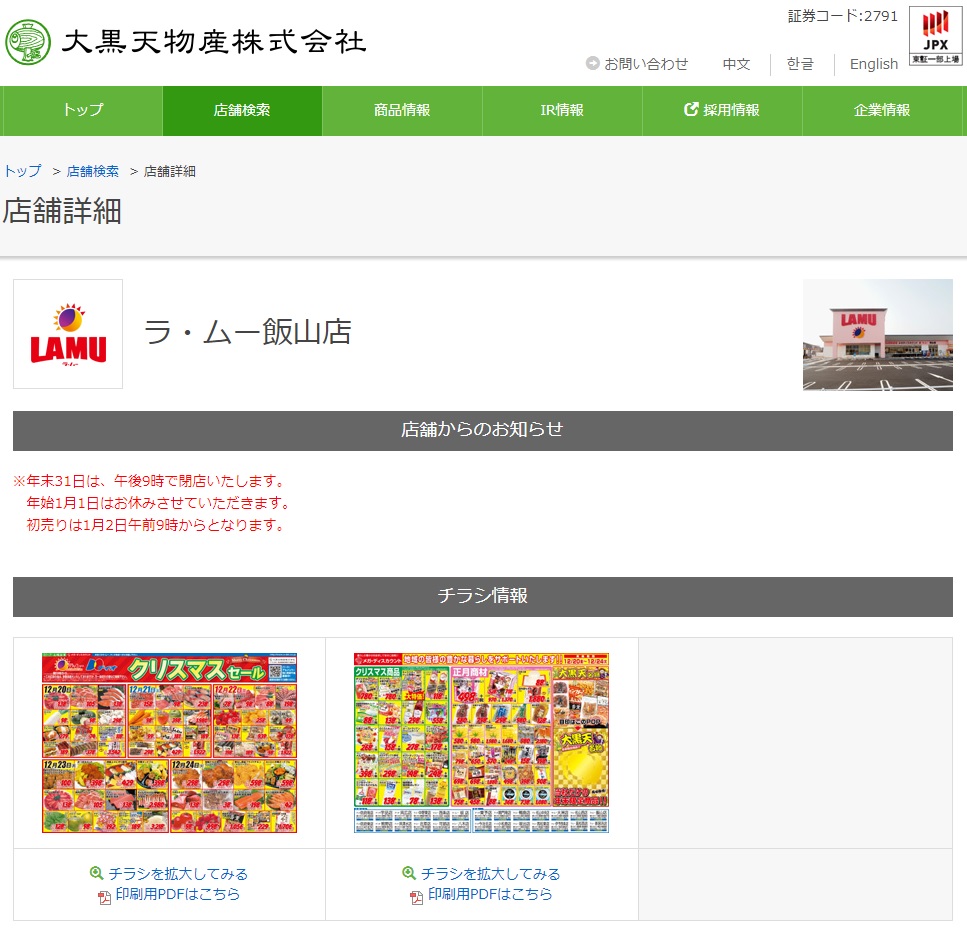Image resolution: width=967 pixels, height=929 pixels.
Task: Open the お問い合わせ contact link
Action: pyautogui.click(x=646, y=64)
